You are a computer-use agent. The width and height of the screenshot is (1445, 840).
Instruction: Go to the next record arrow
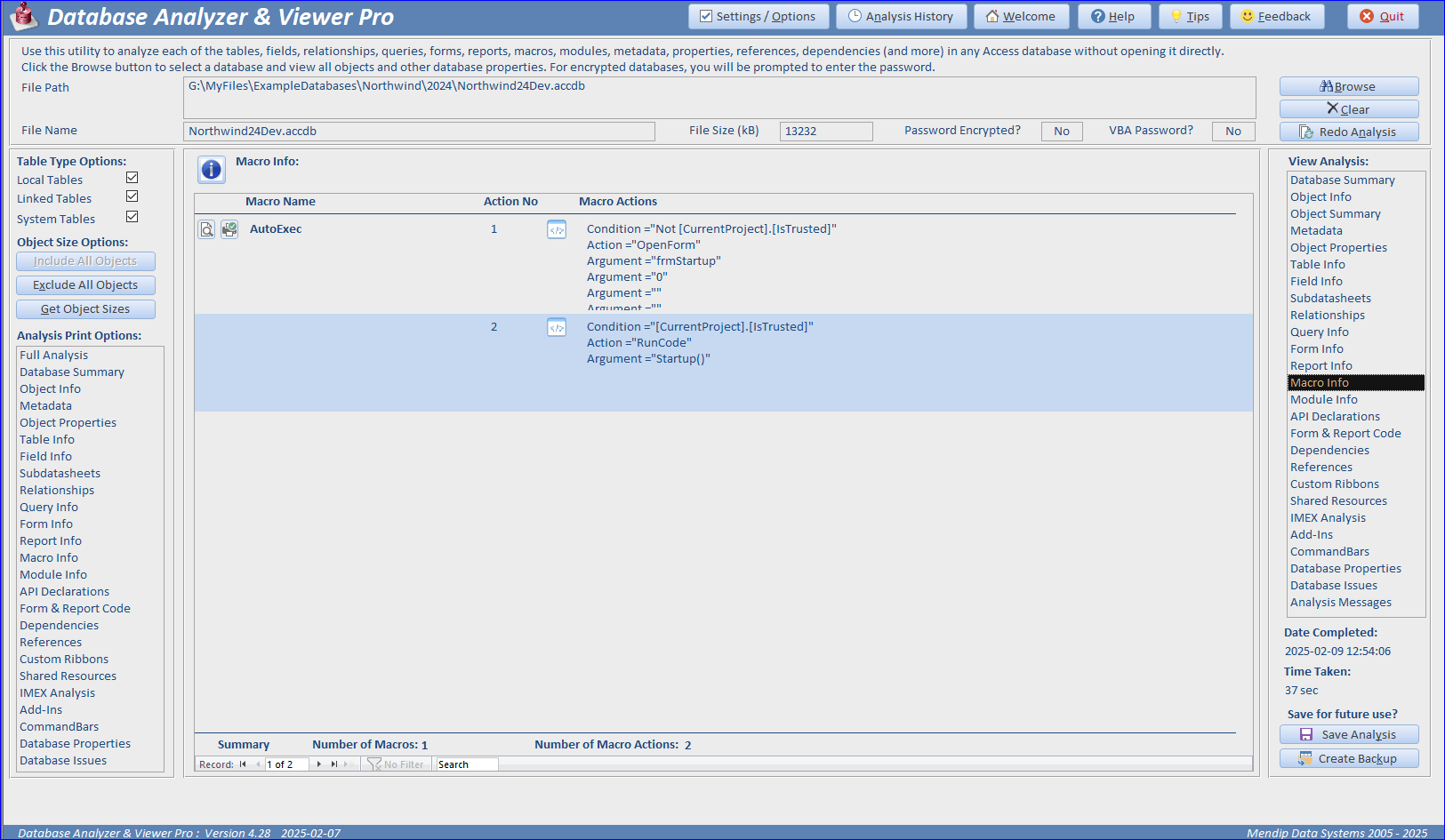(319, 764)
